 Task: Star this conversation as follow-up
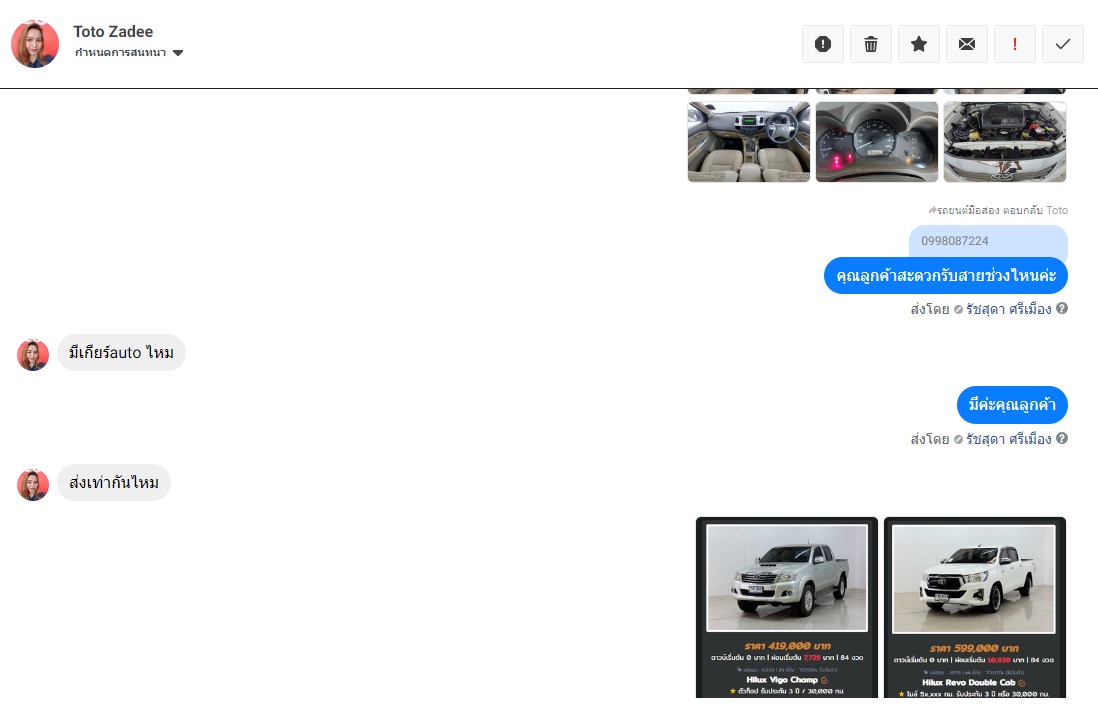[x=919, y=44]
